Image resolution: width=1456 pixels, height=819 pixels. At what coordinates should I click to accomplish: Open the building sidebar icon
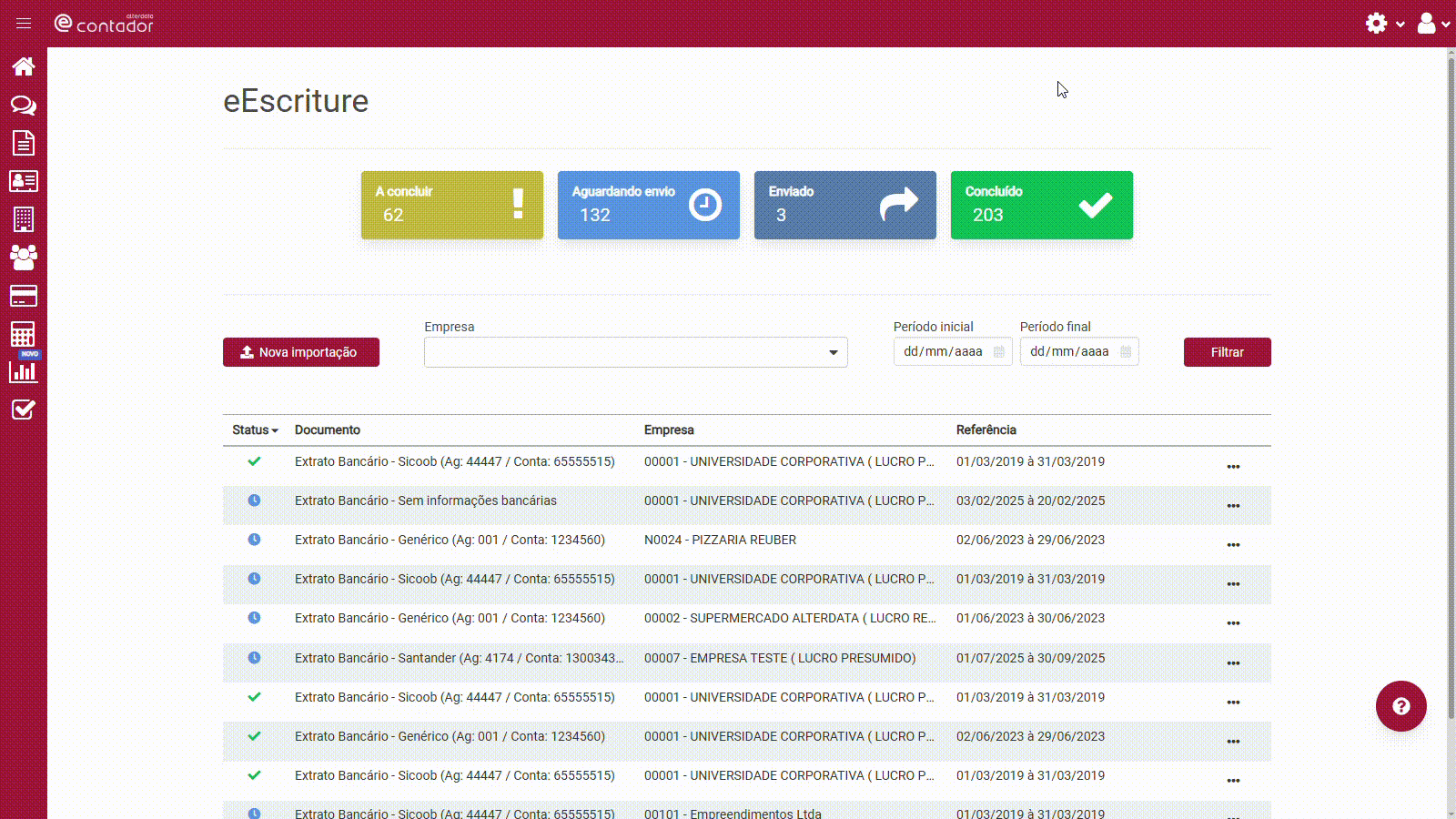point(24,219)
